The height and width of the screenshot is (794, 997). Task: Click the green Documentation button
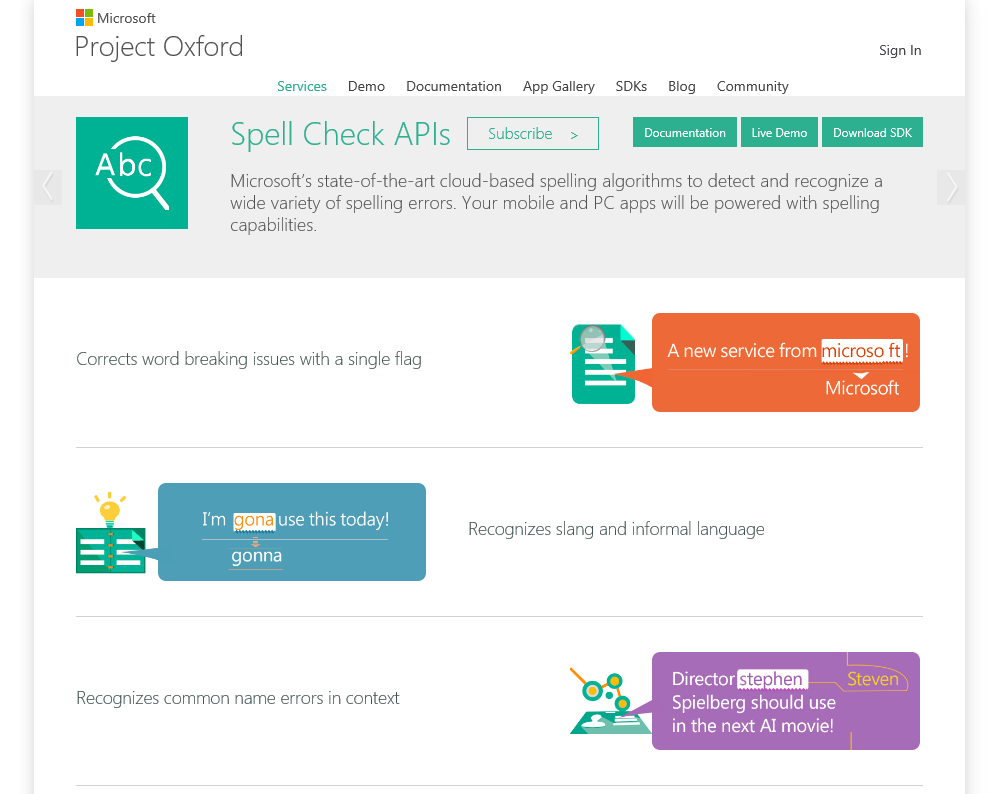point(685,133)
